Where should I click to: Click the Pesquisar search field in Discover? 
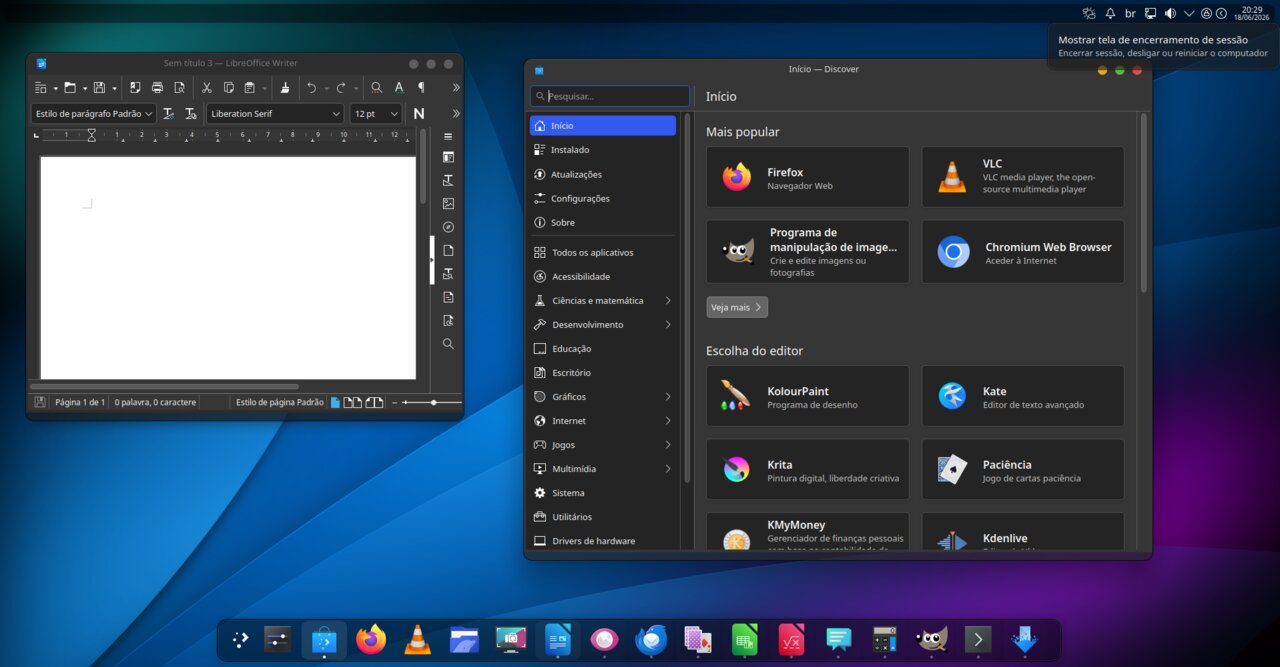610,97
